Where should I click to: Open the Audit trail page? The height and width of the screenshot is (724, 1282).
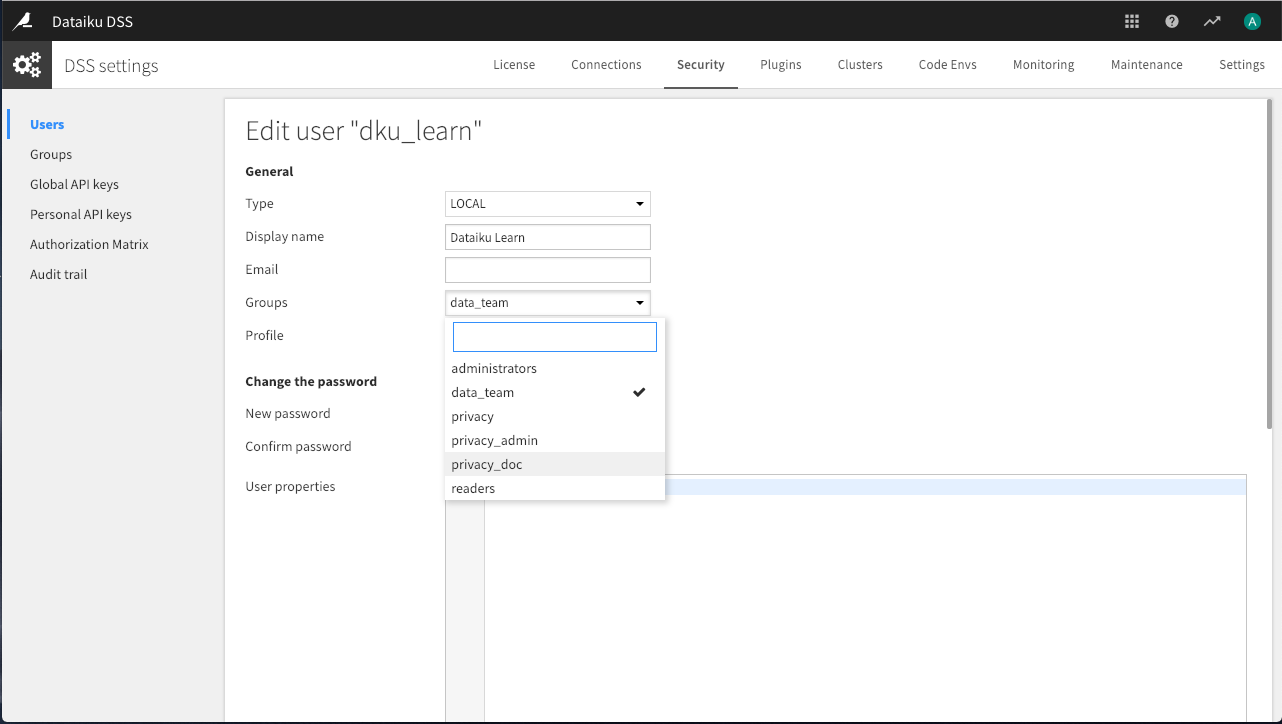[58, 275]
